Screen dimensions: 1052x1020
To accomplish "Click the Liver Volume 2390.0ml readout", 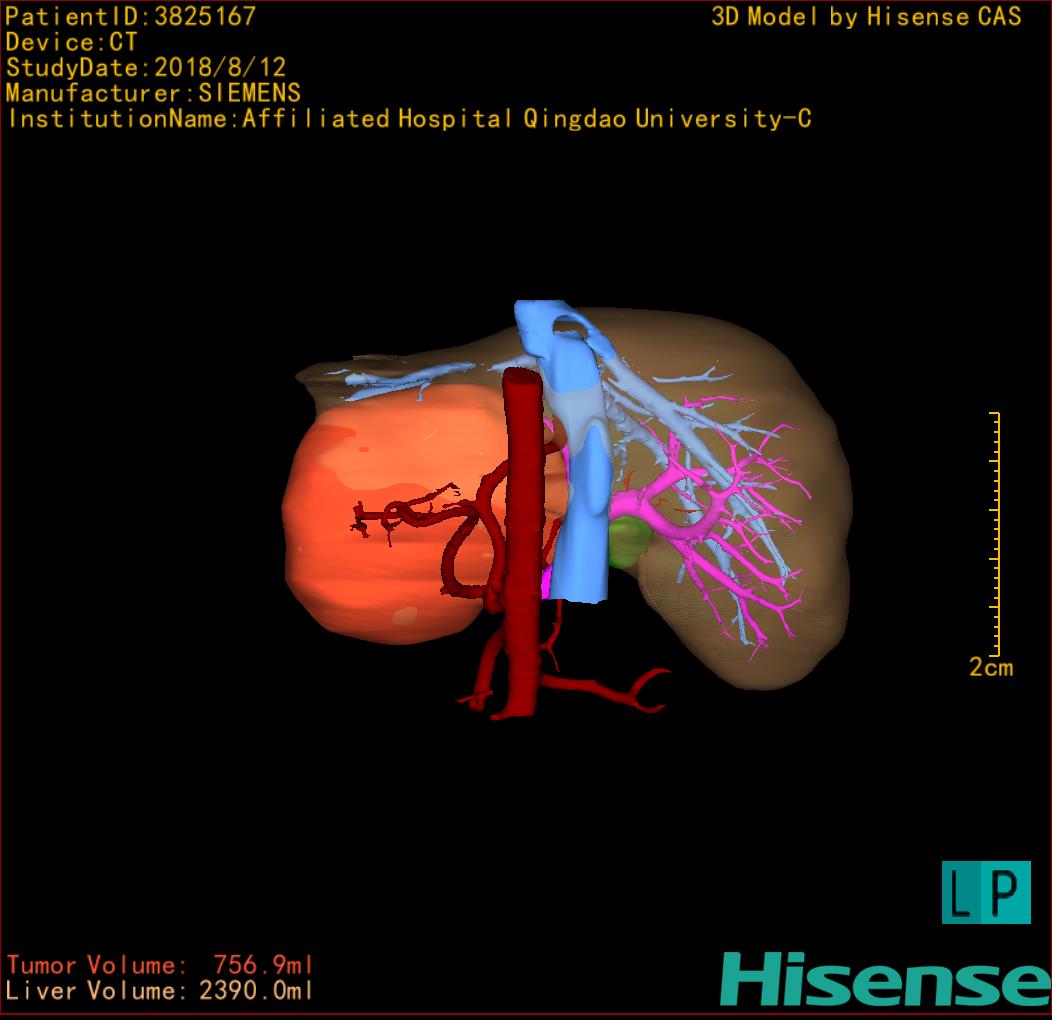I will [x=160, y=991].
